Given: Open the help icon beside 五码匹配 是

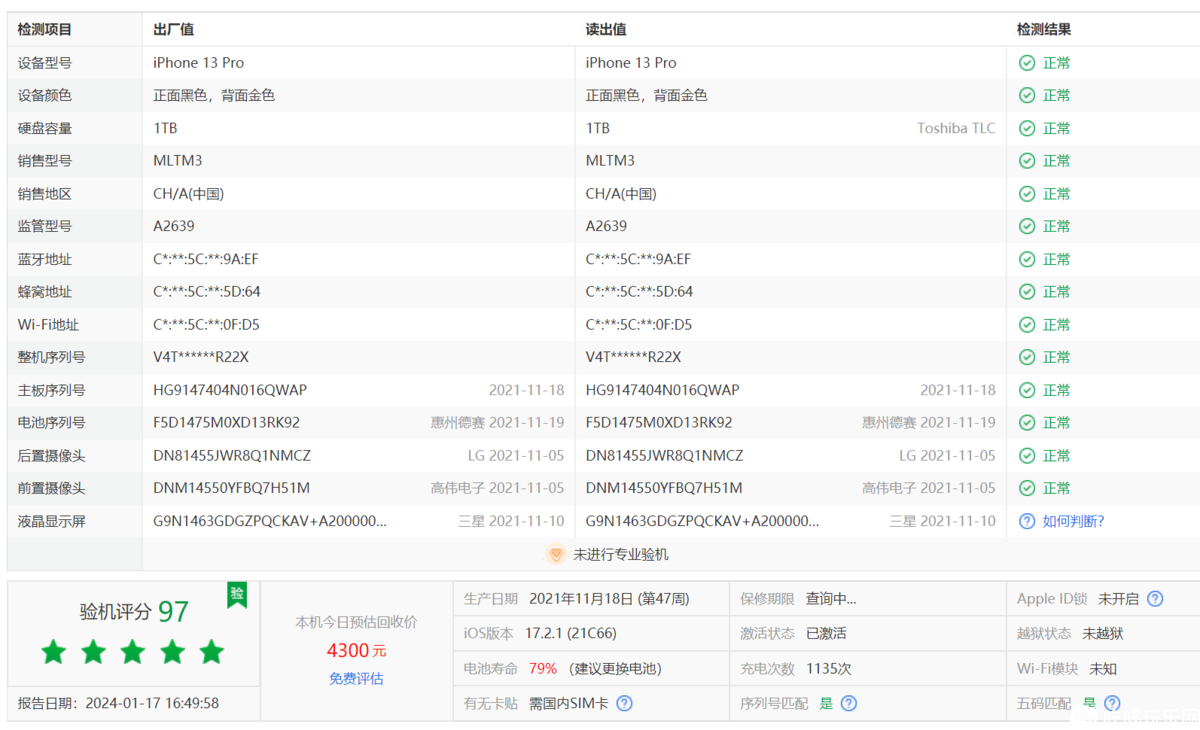Looking at the screenshot, I should 1112,703.
